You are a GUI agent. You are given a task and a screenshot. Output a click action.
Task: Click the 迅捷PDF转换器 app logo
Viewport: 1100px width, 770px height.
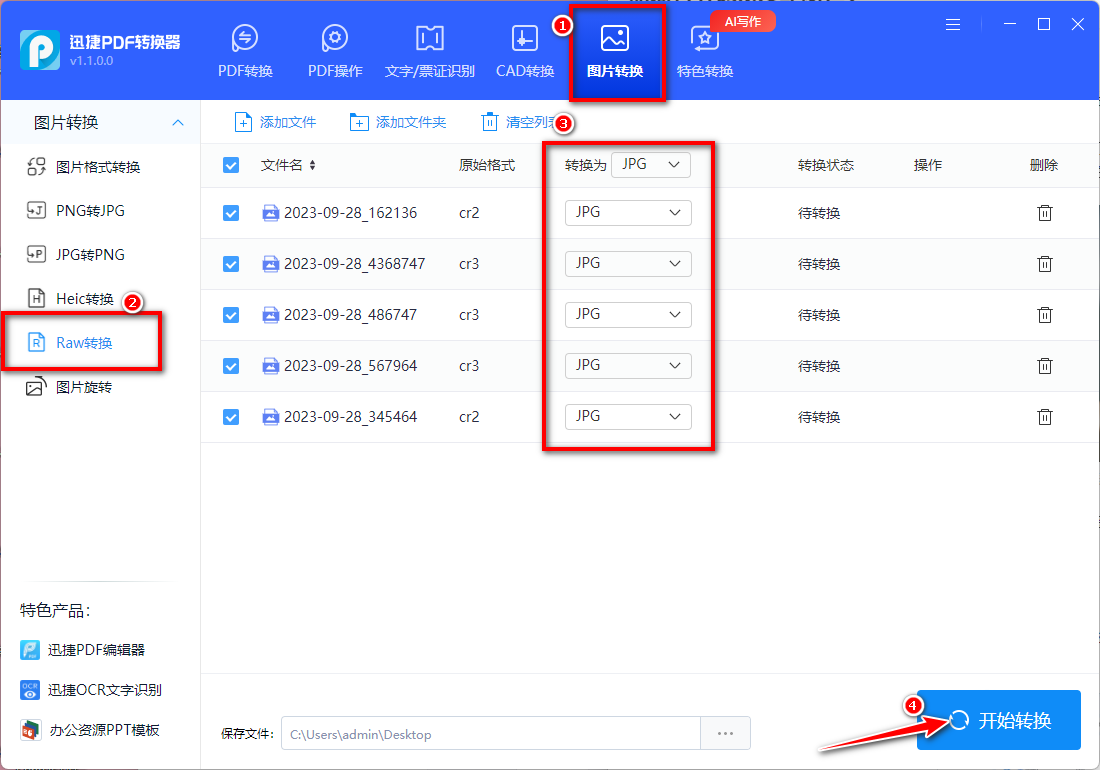point(40,50)
